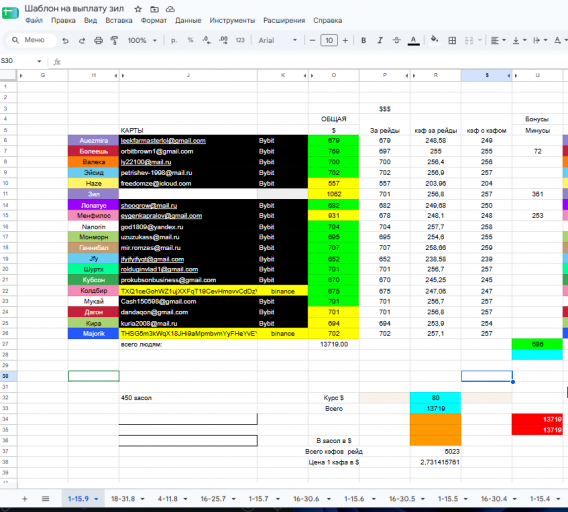The width and height of the screenshot is (568, 512).
Task: Select the paint format roller icon
Action: 114,41
